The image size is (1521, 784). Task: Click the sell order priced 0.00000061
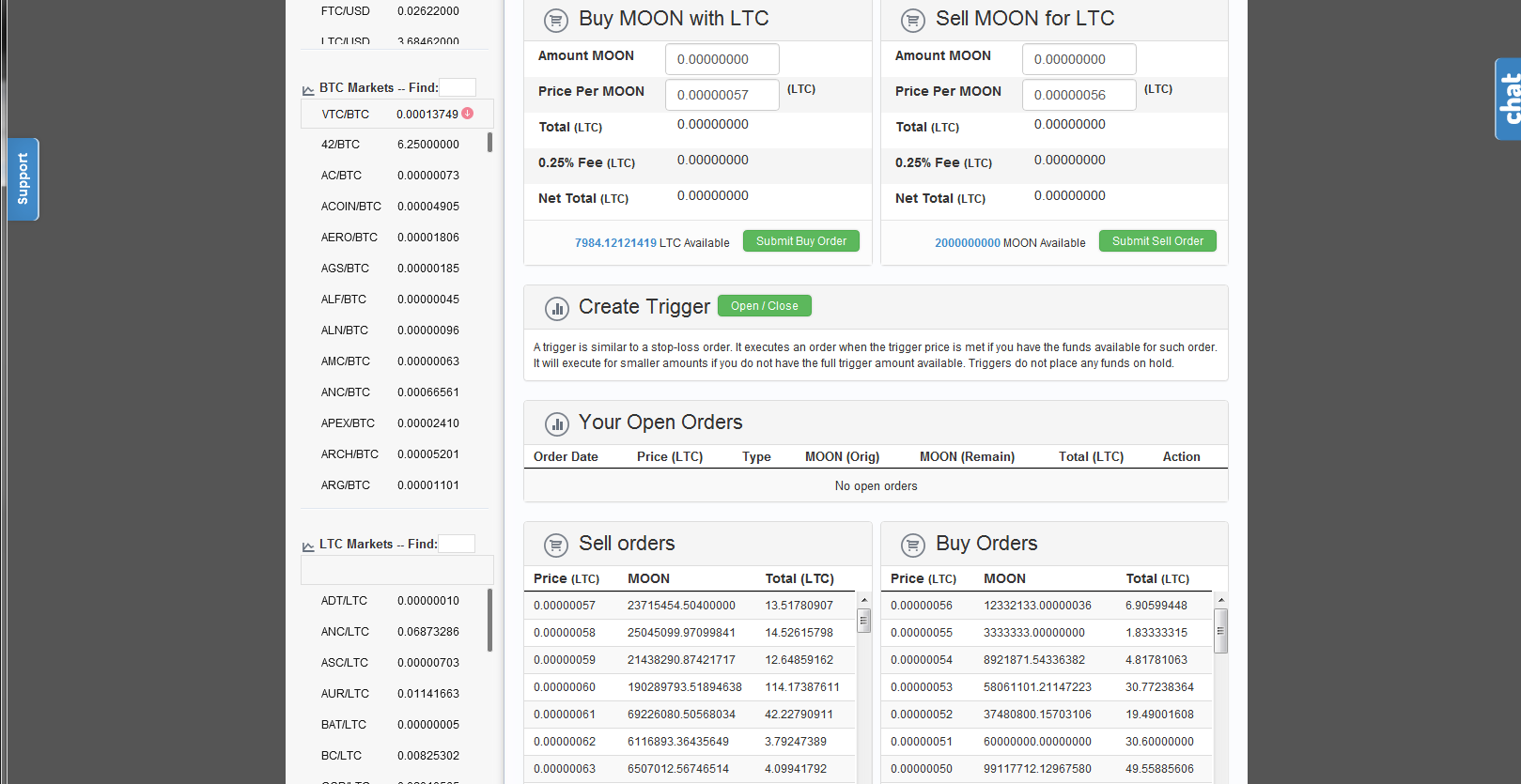[x=690, y=715]
